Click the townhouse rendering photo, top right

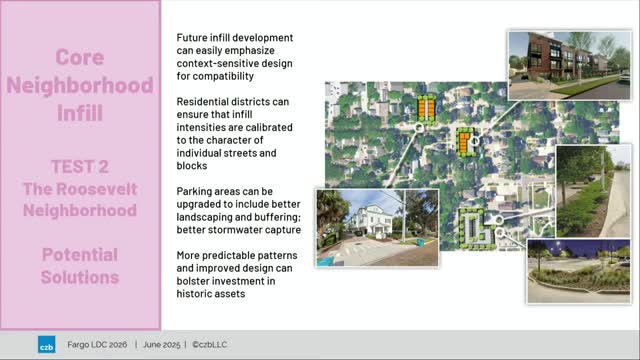click(569, 65)
